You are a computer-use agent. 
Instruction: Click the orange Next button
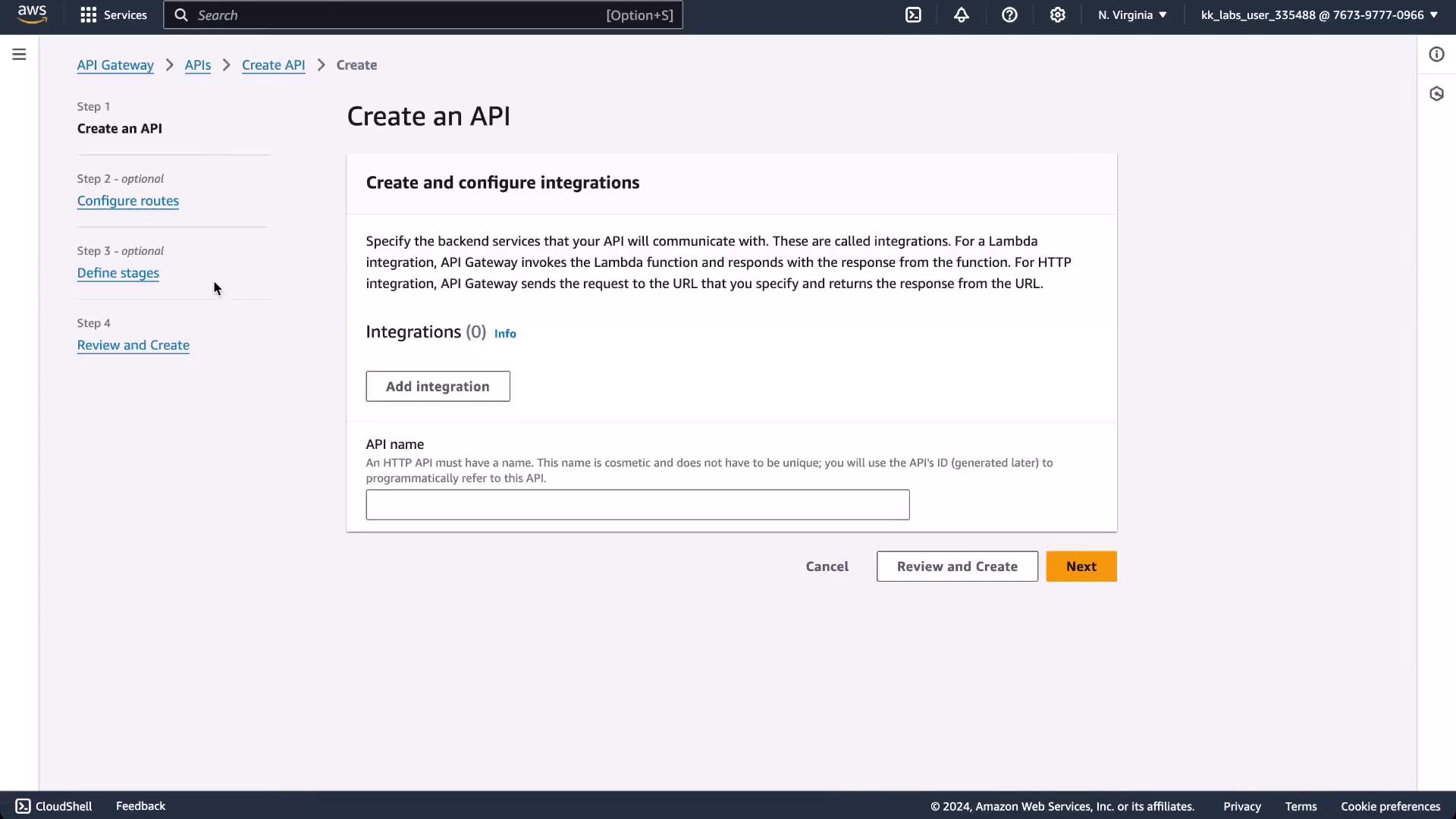coord(1081,566)
